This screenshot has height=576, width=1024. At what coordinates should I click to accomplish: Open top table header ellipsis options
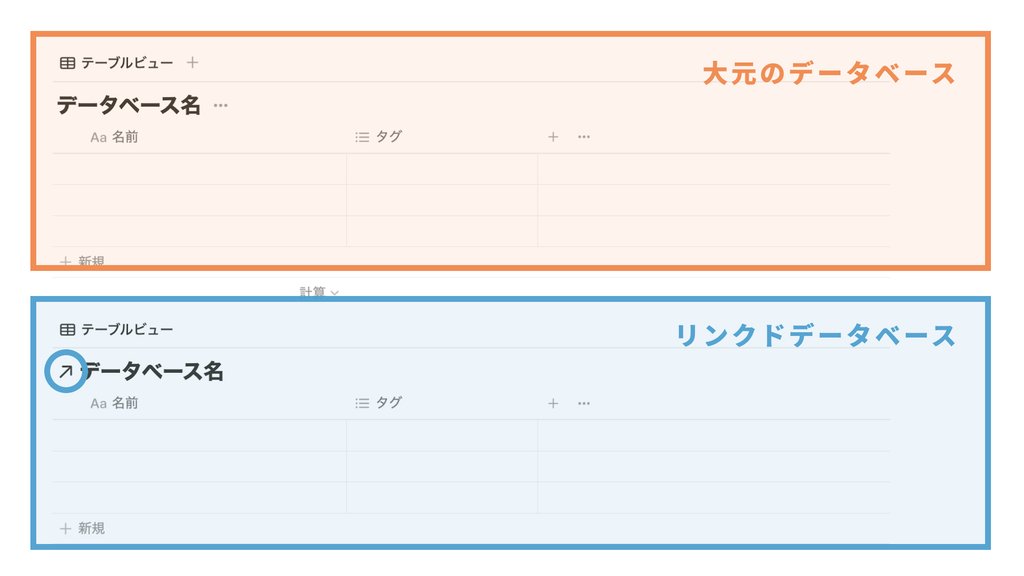(x=584, y=136)
